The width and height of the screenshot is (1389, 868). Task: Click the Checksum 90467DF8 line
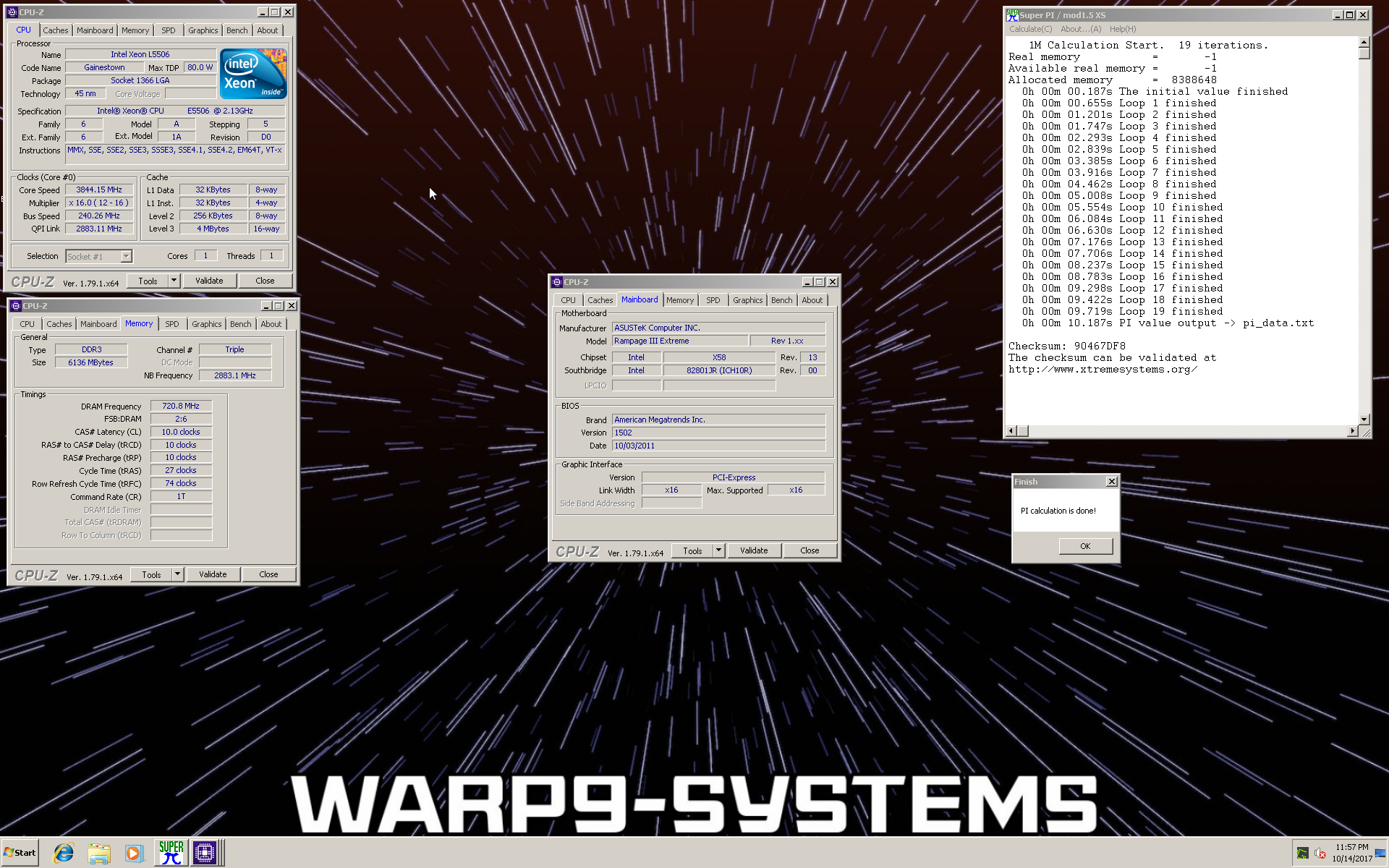click(1067, 346)
